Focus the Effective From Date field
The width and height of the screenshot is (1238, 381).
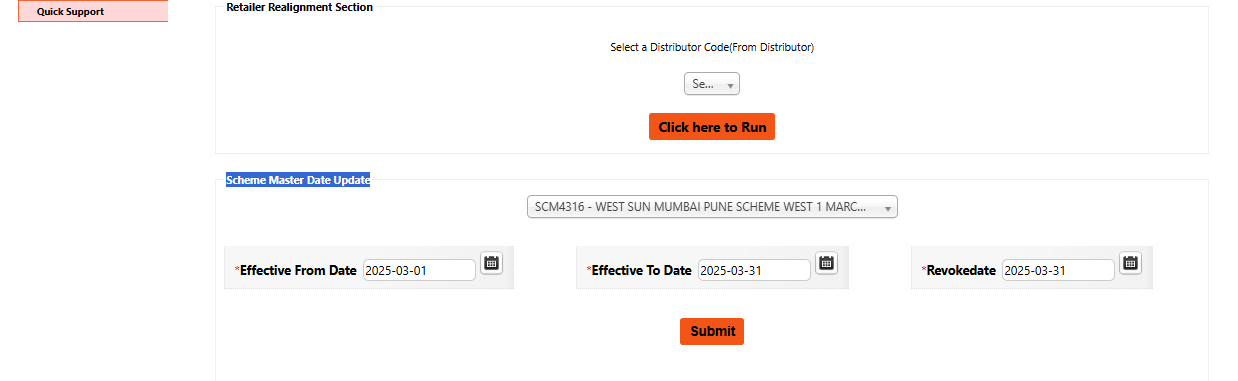(419, 270)
